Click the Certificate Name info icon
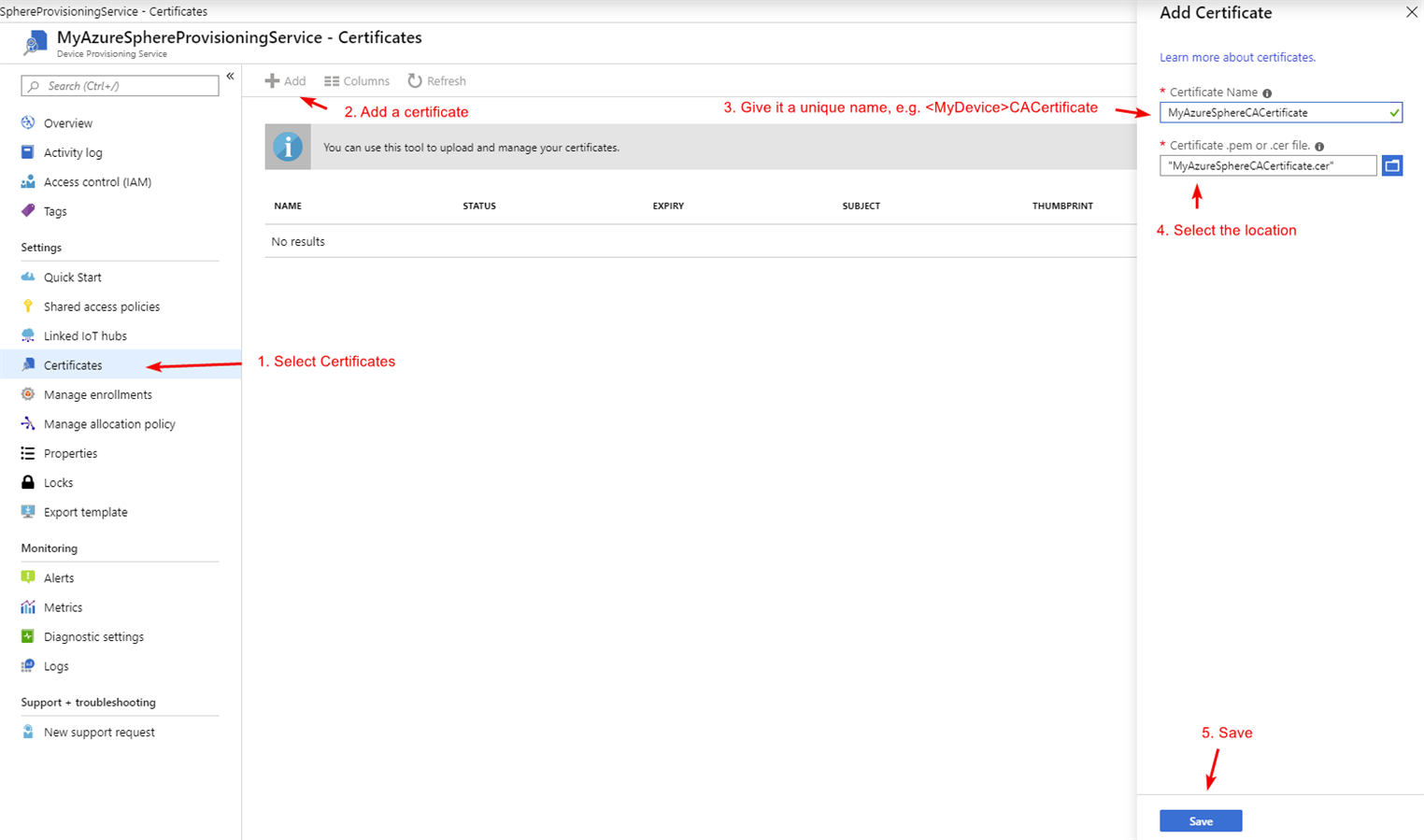The image size is (1424, 840). [x=1267, y=93]
